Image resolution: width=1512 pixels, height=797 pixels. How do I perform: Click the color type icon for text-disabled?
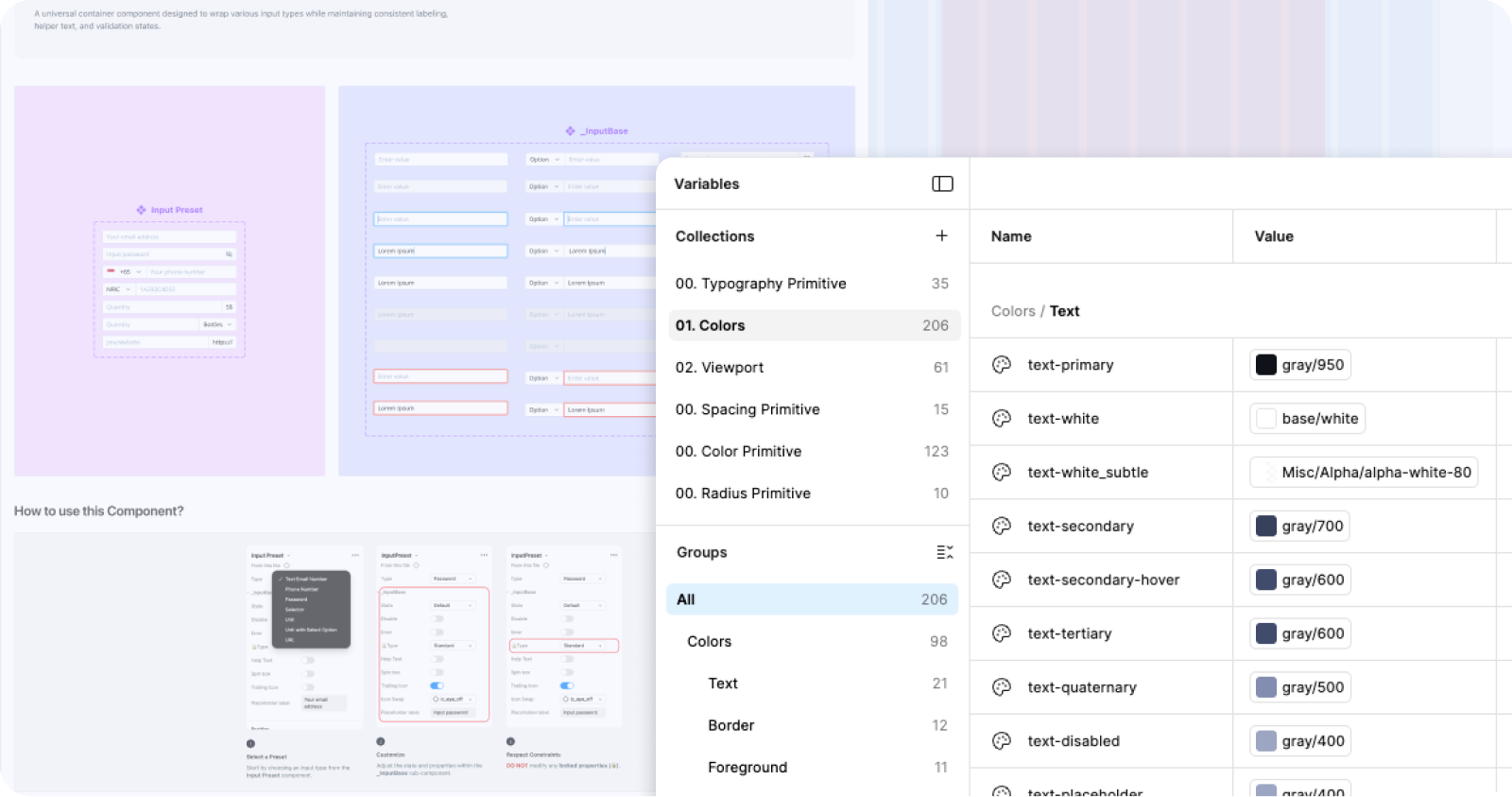[x=1002, y=741]
